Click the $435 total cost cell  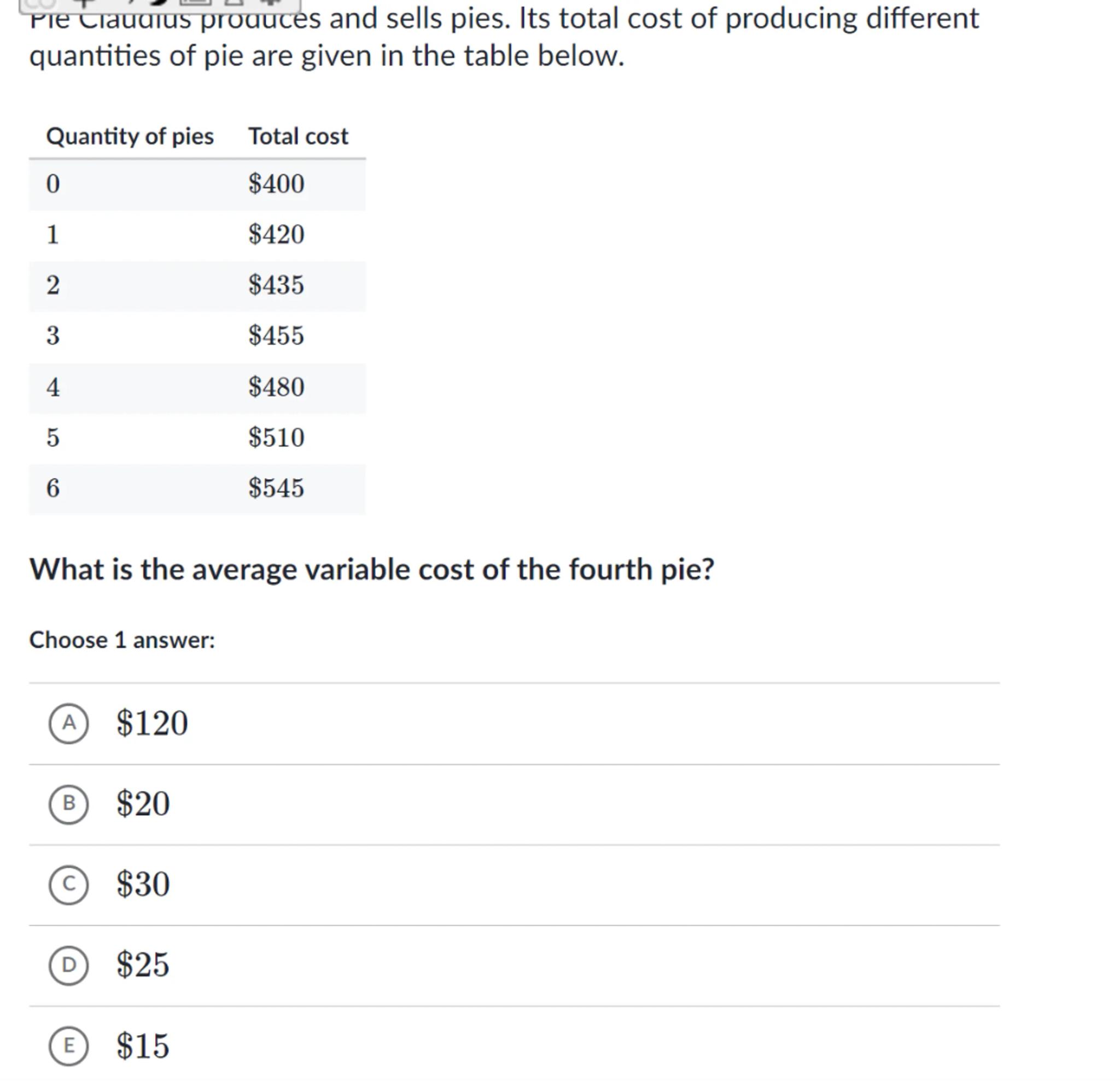click(276, 284)
